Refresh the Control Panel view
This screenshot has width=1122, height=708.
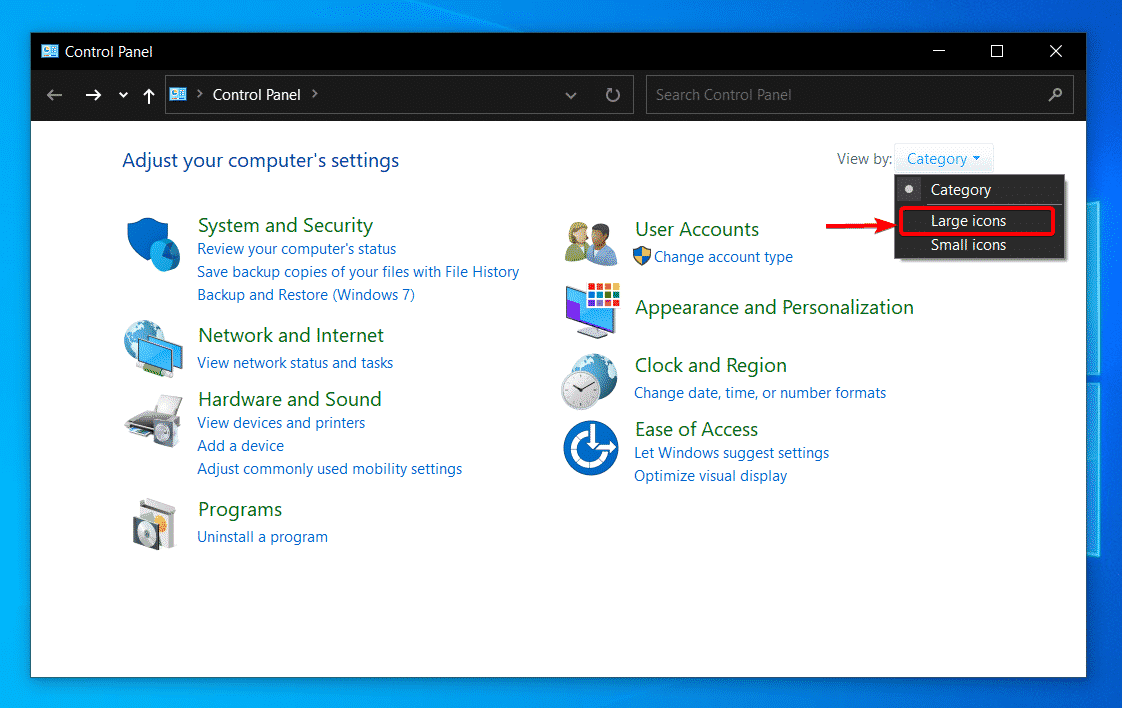[x=613, y=95]
